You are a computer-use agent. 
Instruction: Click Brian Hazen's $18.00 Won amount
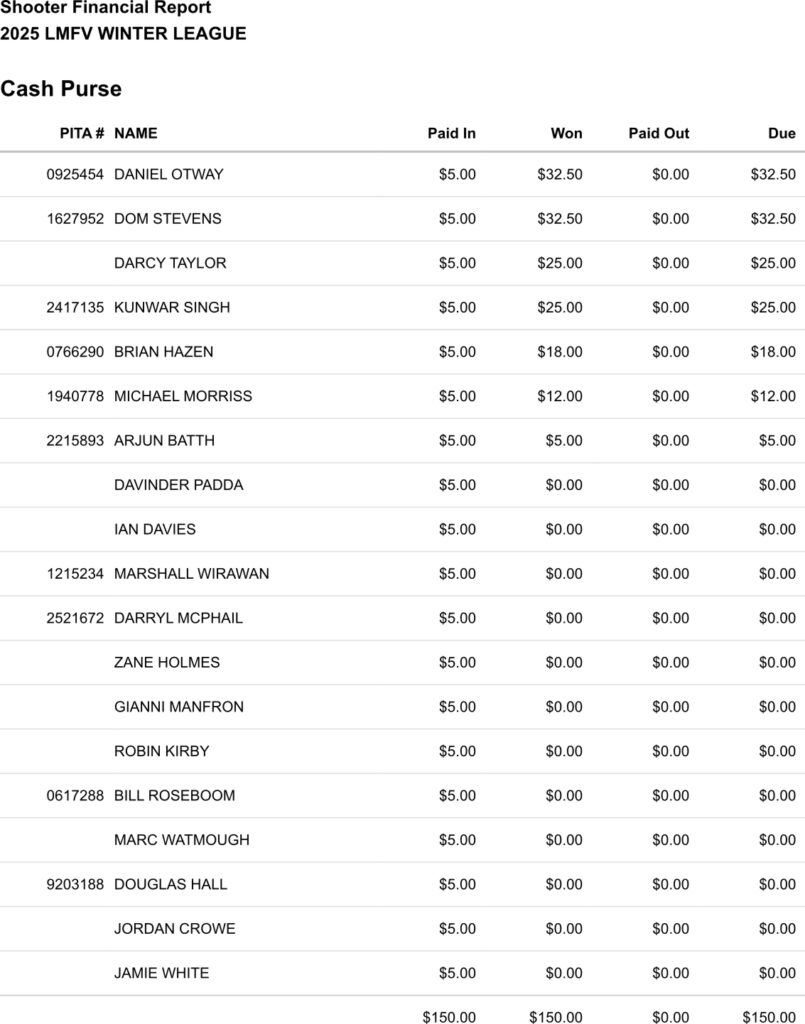(560, 352)
